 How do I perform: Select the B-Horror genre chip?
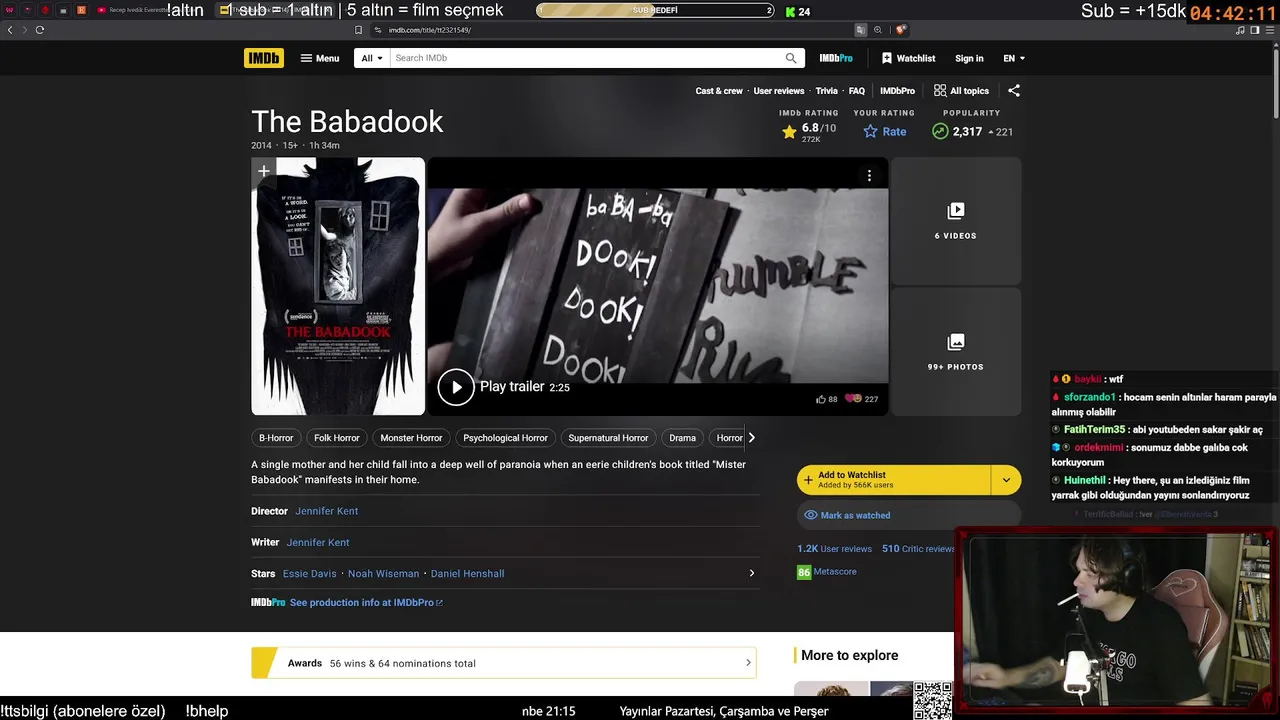[276, 438]
